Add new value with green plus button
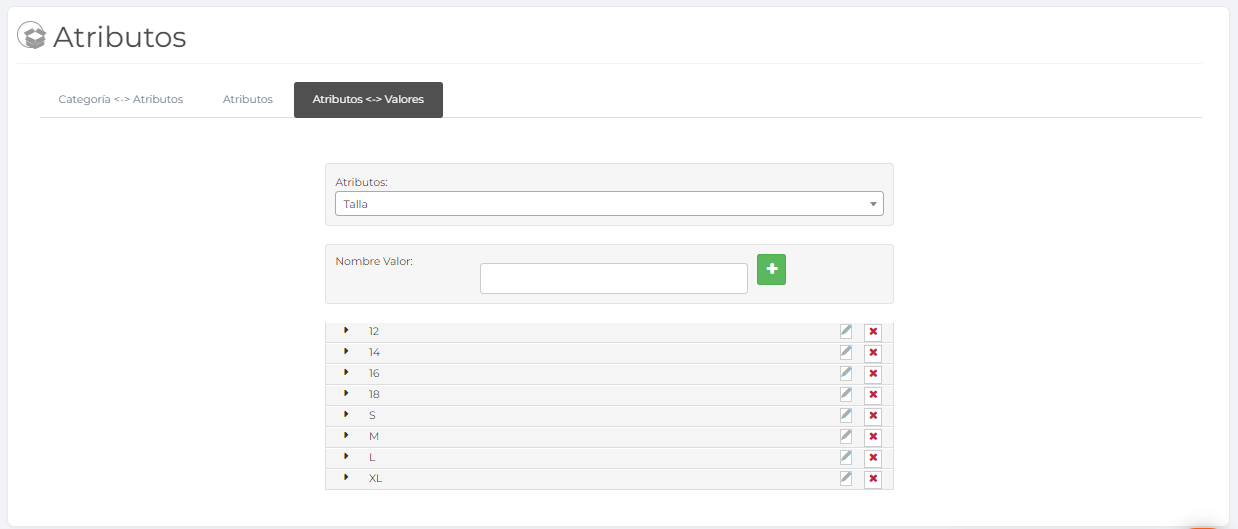Image resolution: width=1238 pixels, height=529 pixels. (x=771, y=269)
